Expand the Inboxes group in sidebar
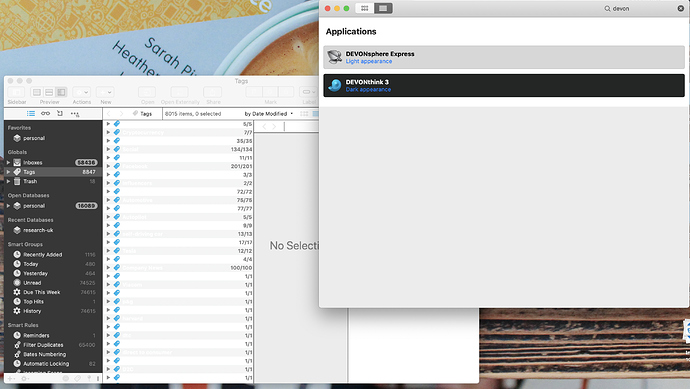This screenshot has width=690, height=389. tap(8, 162)
